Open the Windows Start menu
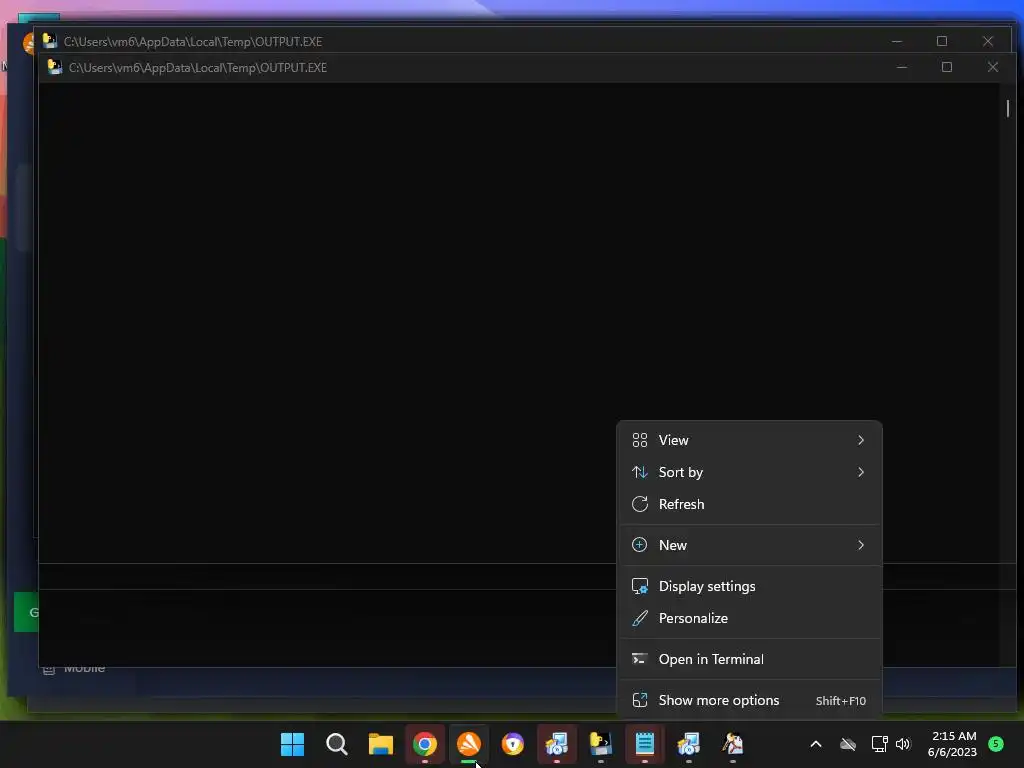1024x768 pixels. tap(293, 744)
